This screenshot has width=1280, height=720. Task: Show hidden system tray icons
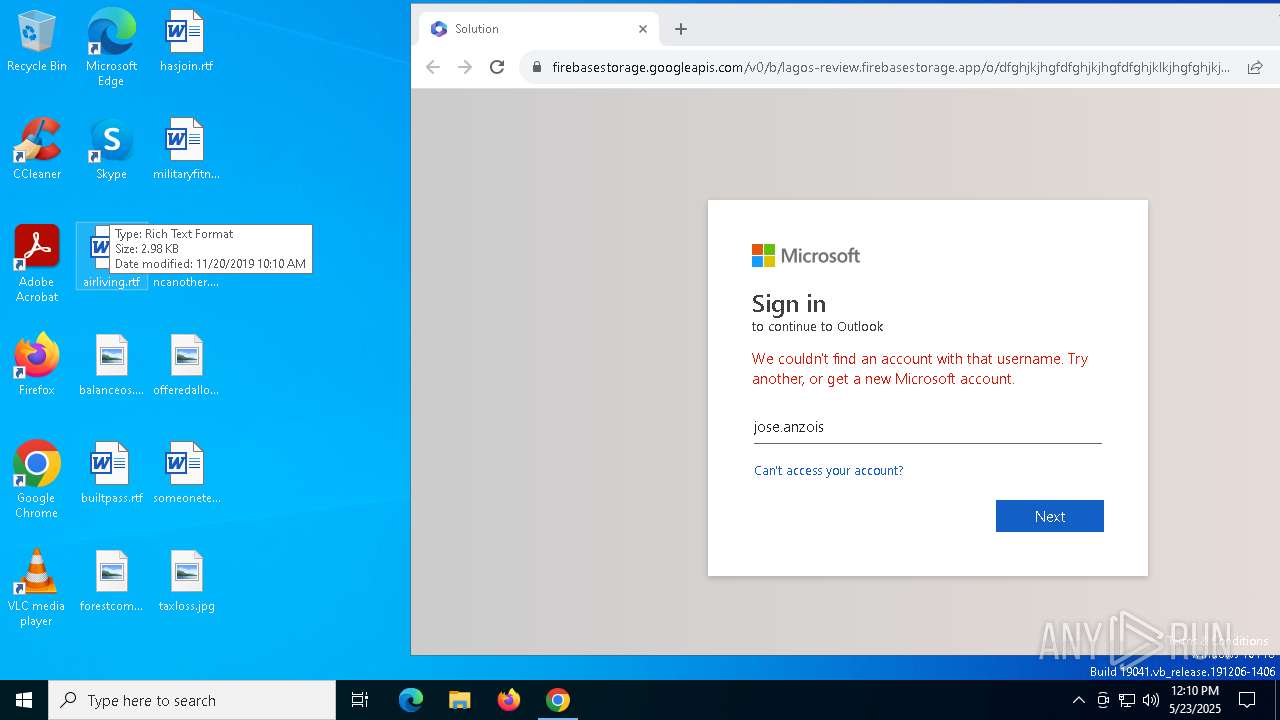[1078, 700]
